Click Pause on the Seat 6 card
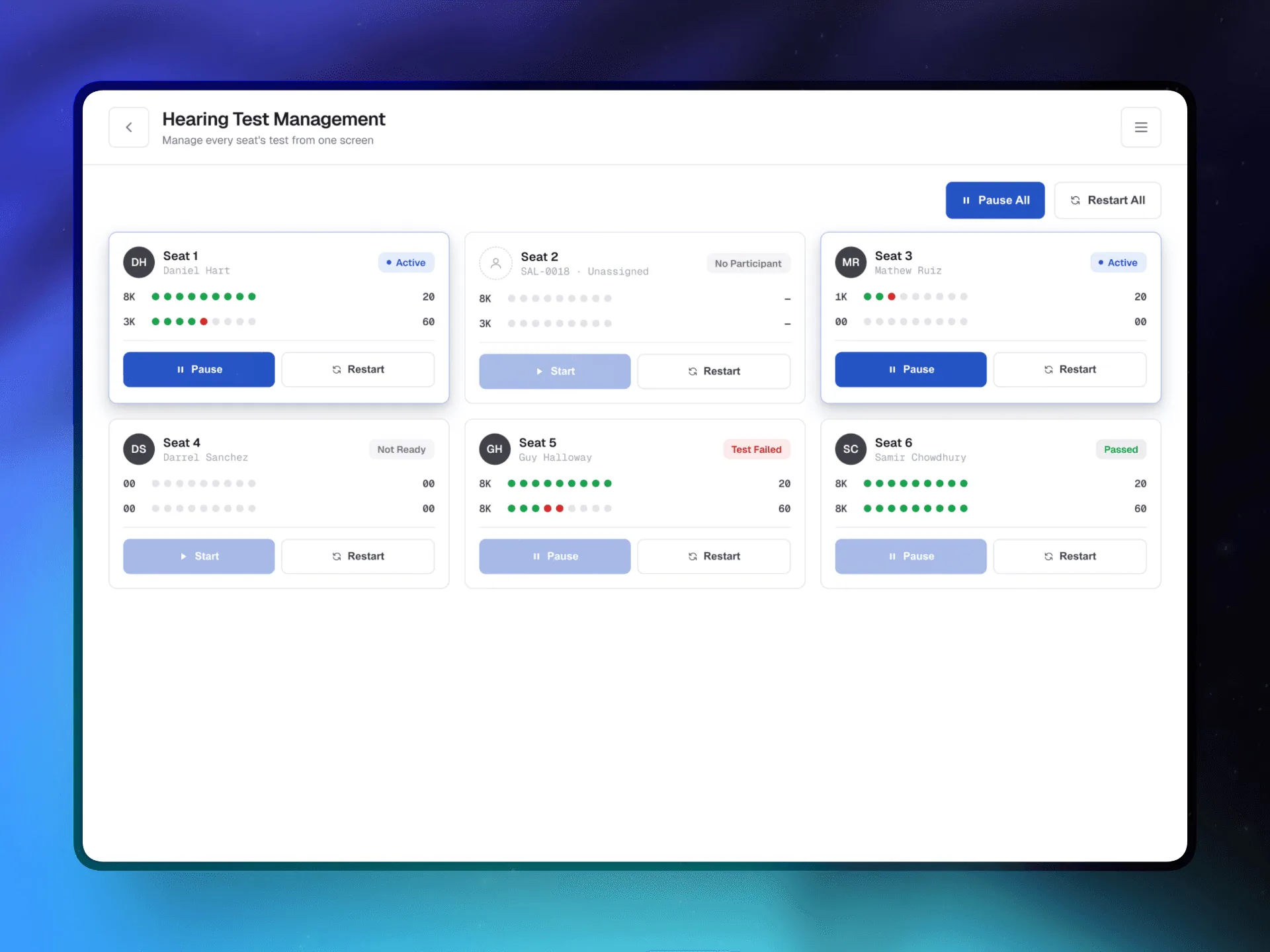The image size is (1270, 952). (911, 557)
